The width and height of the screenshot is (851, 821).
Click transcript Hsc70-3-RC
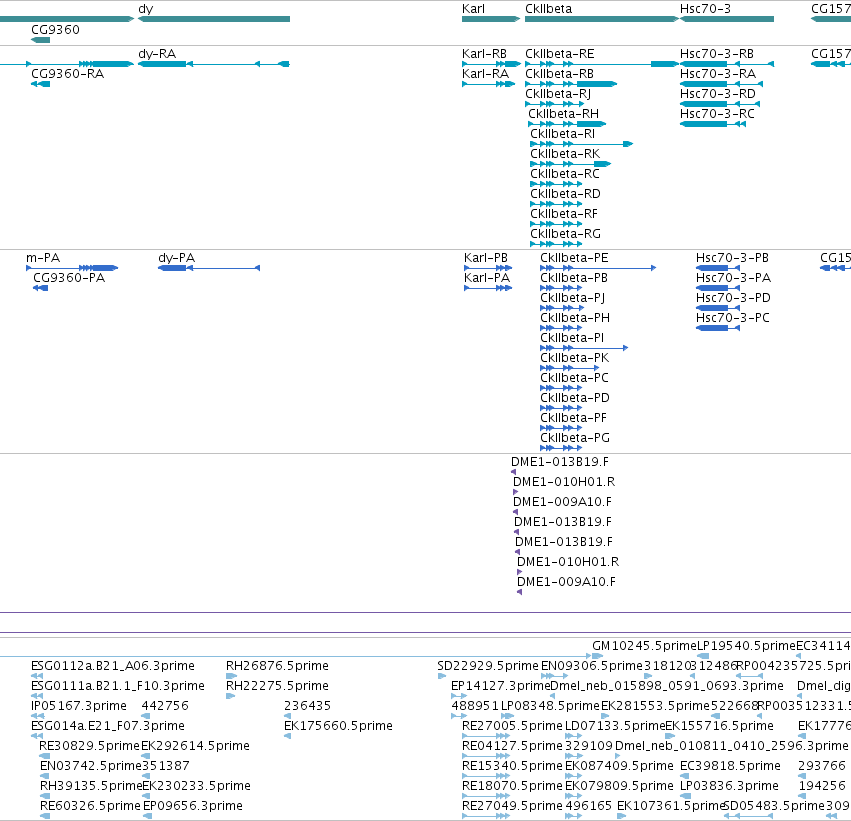coord(713,124)
